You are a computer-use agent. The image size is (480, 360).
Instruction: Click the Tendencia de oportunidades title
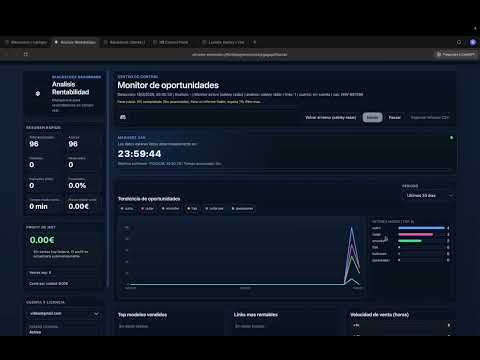click(x=149, y=199)
